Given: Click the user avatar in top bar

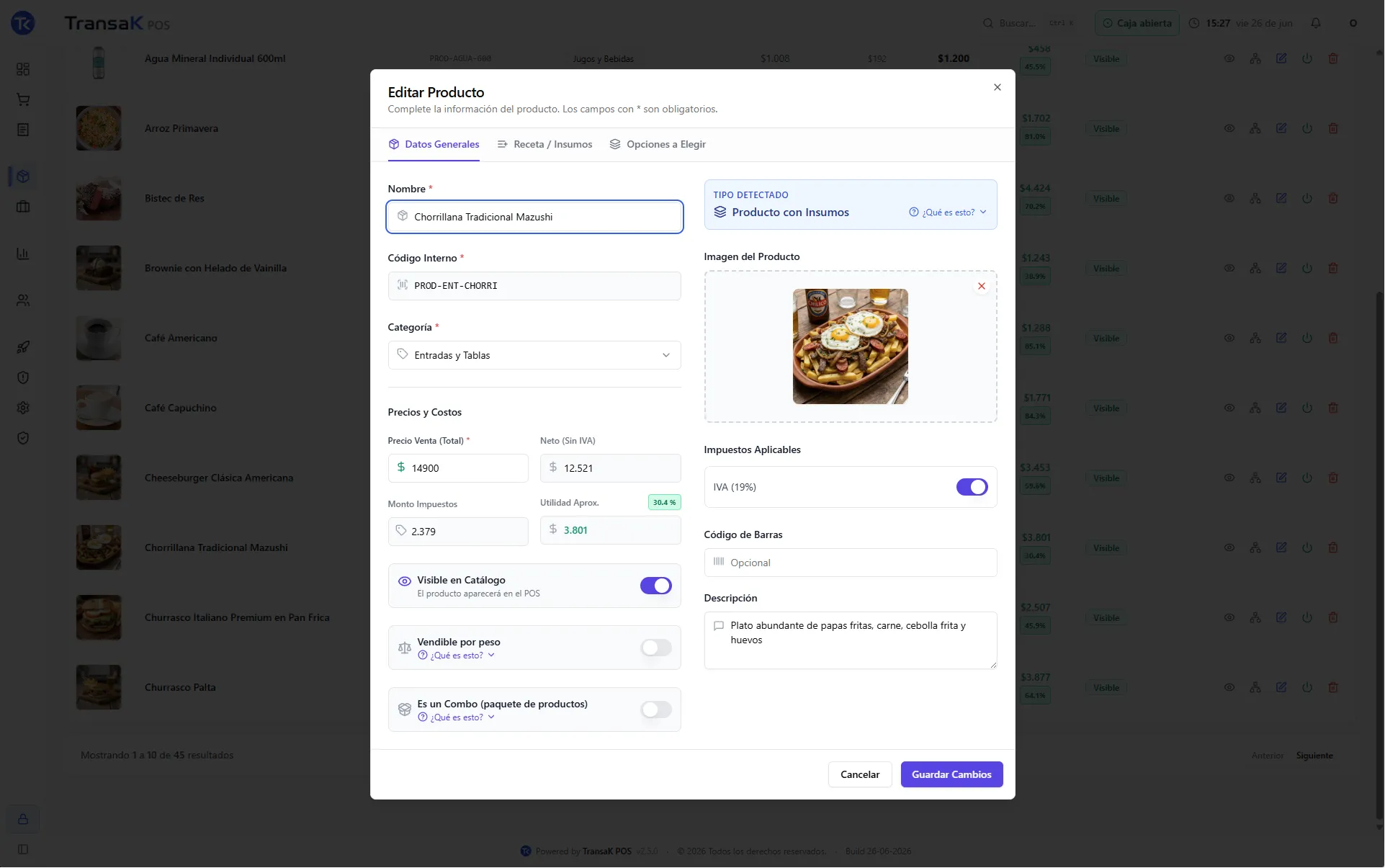Looking at the screenshot, I should click(1353, 23).
